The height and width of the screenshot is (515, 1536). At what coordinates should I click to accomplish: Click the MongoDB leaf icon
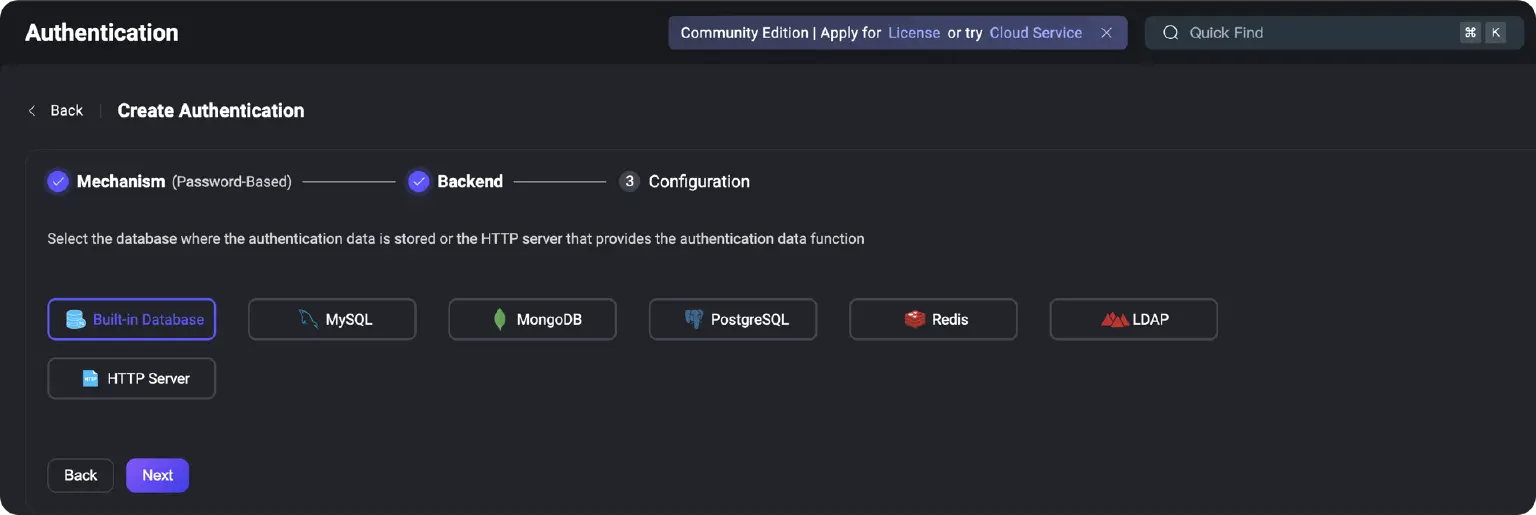pos(499,320)
